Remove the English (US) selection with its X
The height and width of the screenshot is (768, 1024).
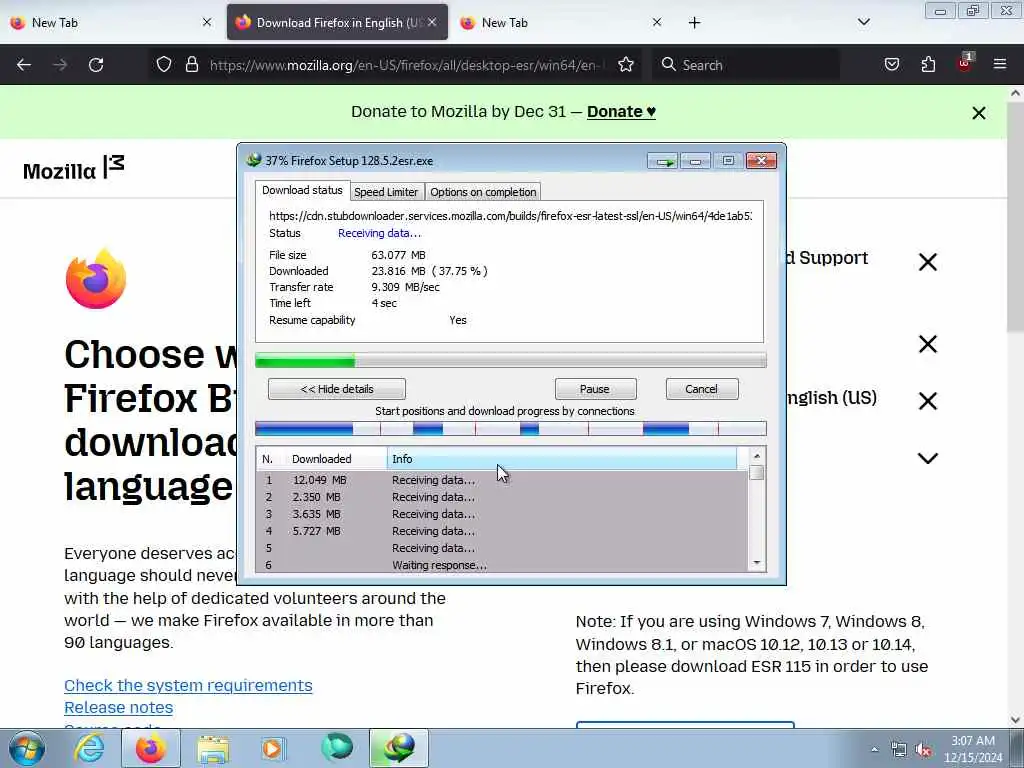pos(927,400)
